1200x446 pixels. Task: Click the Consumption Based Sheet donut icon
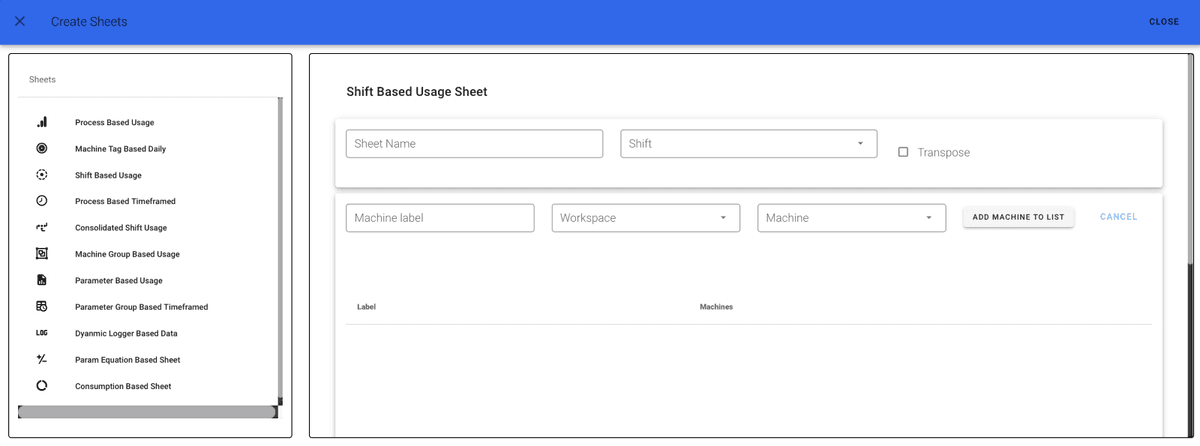coord(42,385)
